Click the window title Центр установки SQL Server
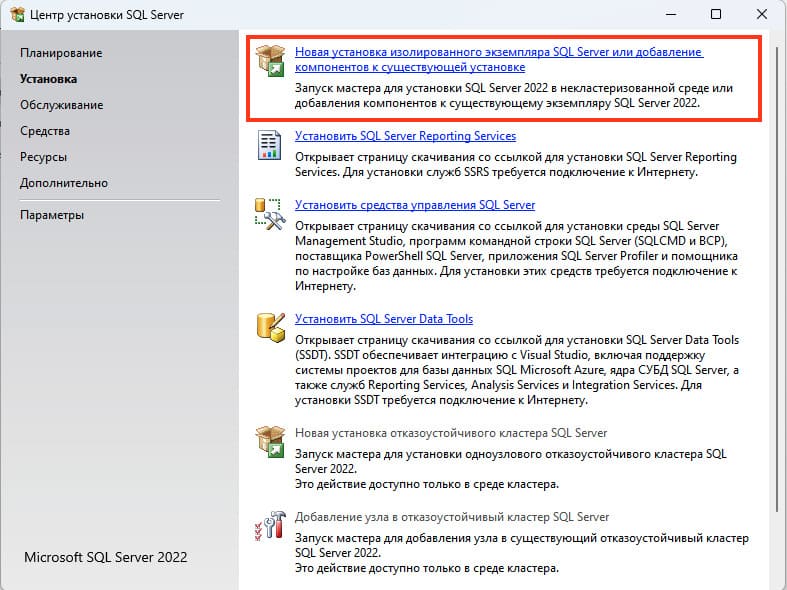Screen dimensions: 787x590 tap(106, 15)
